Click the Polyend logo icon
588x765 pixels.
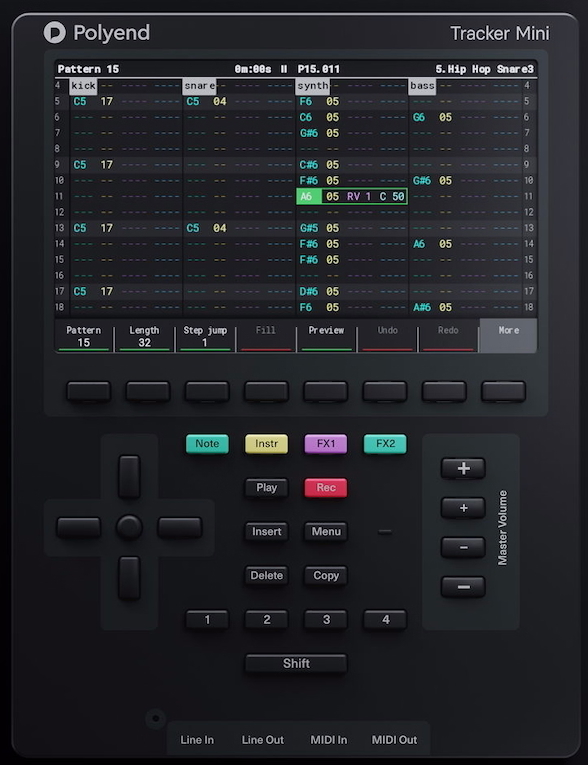pos(54,32)
